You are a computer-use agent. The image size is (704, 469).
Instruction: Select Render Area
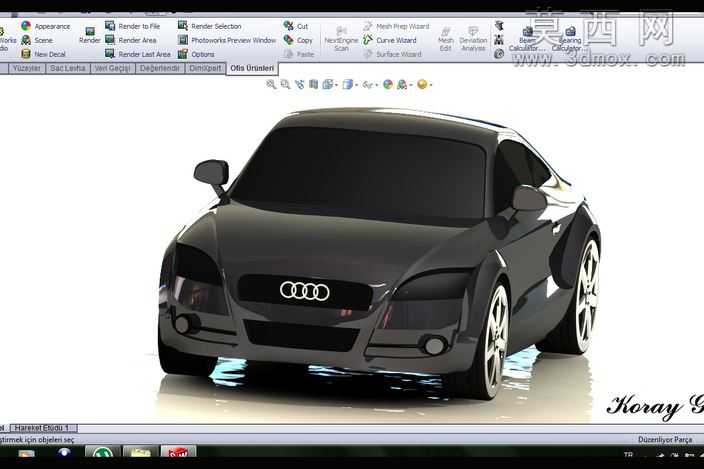pyautogui.click(x=131, y=40)
